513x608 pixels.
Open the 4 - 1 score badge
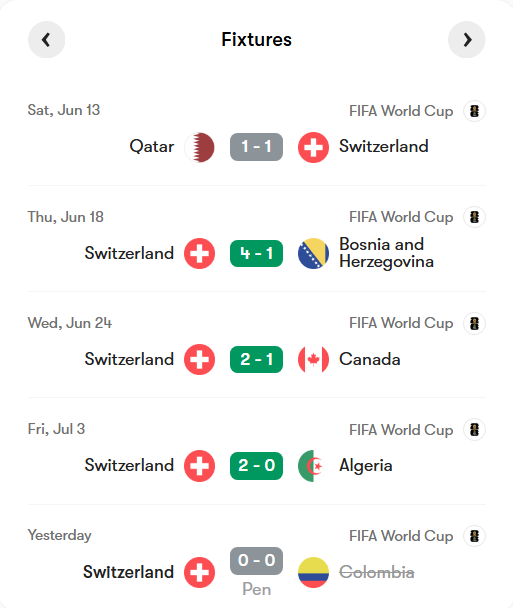pos(256,254)
